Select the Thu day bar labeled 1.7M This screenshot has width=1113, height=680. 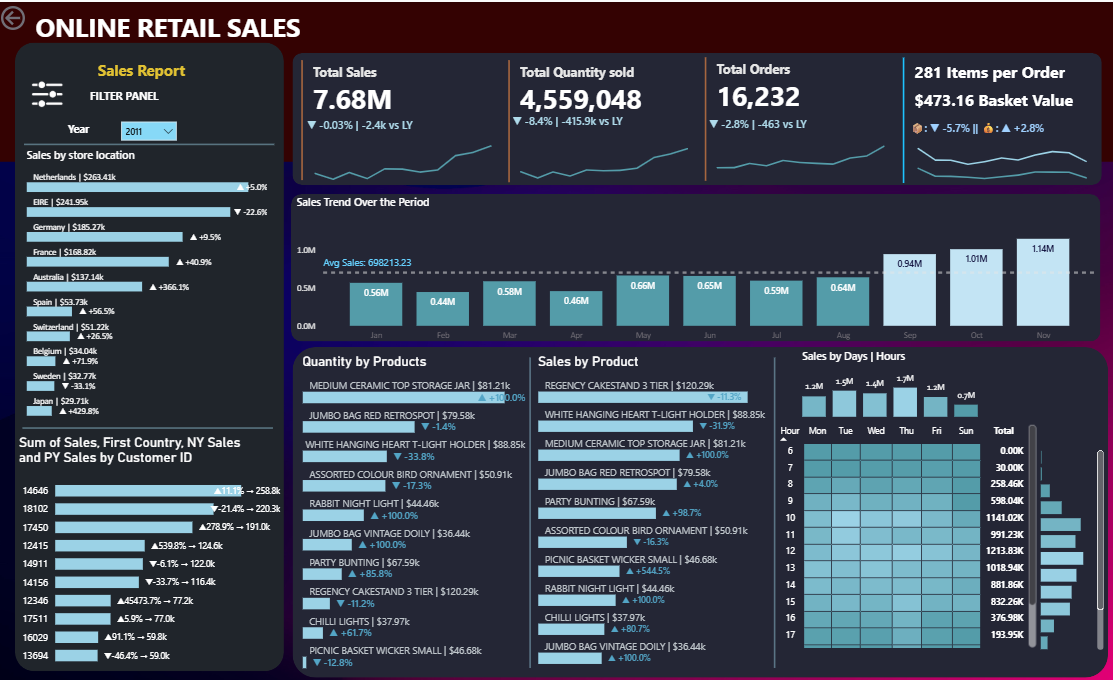tap(905, 402)
